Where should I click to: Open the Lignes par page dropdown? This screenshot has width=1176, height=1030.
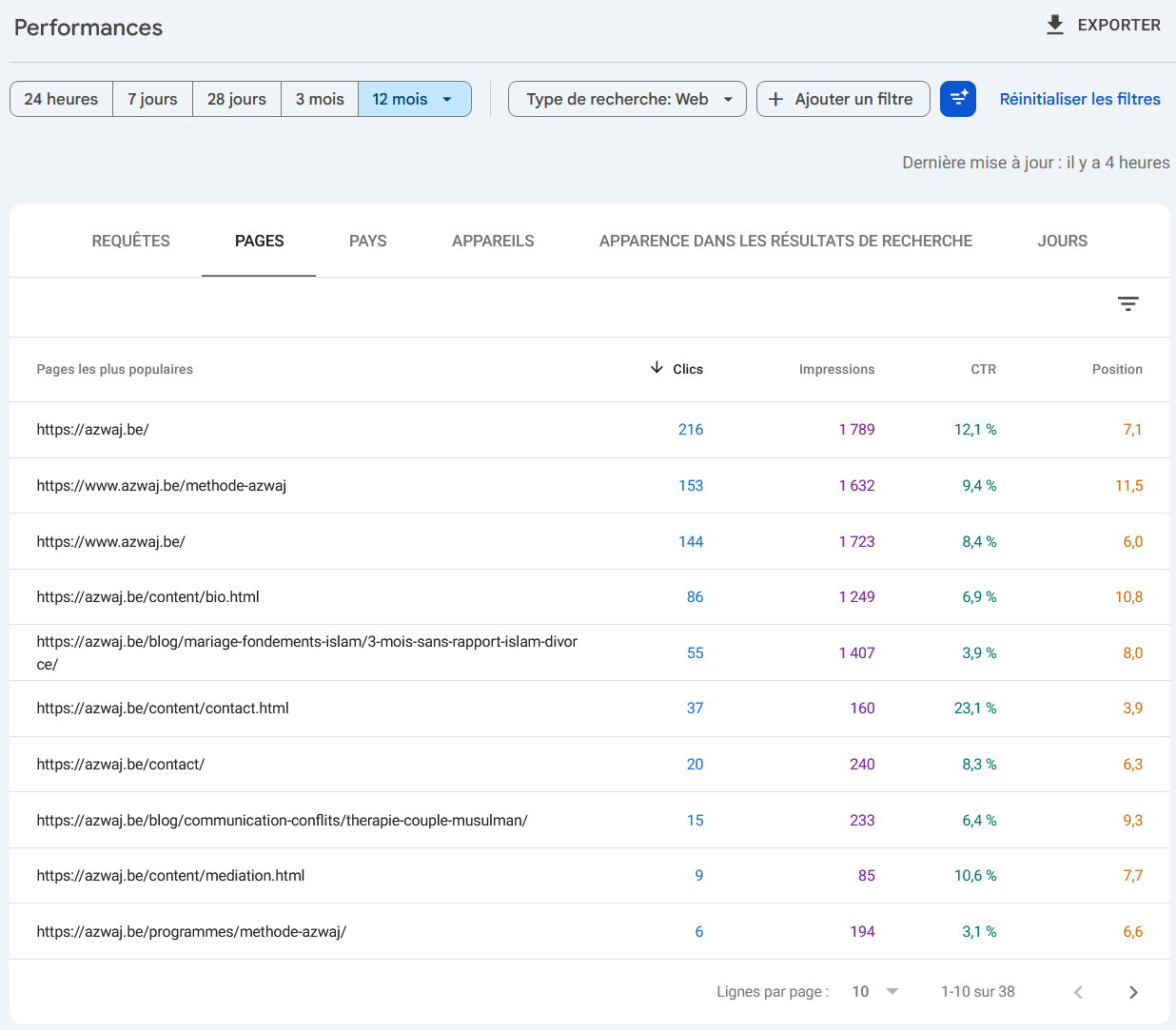pos(875,992)
